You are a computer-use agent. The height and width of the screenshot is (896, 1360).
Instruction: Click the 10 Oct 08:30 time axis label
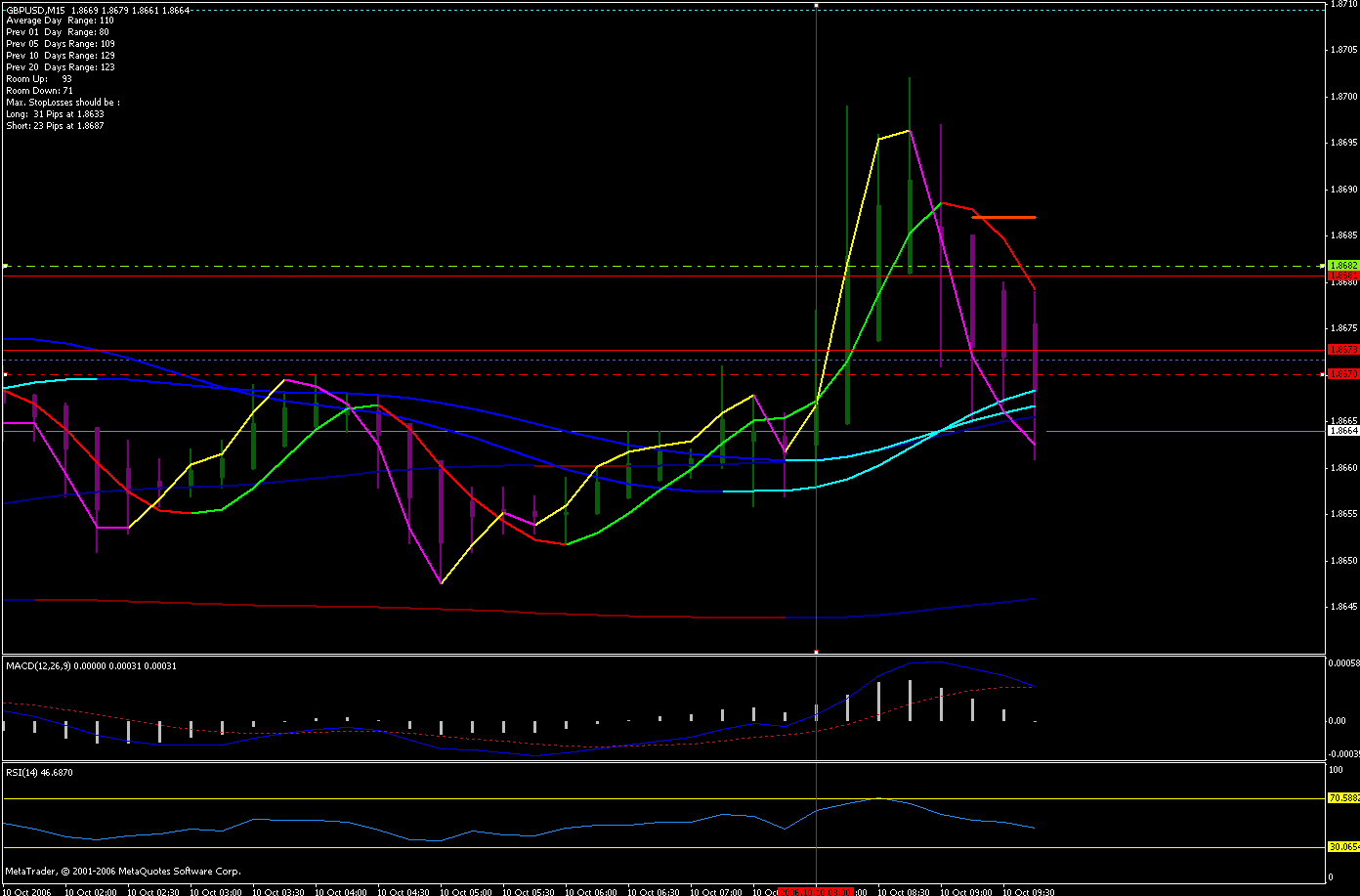pyautogui.click(x=903, y=891)
